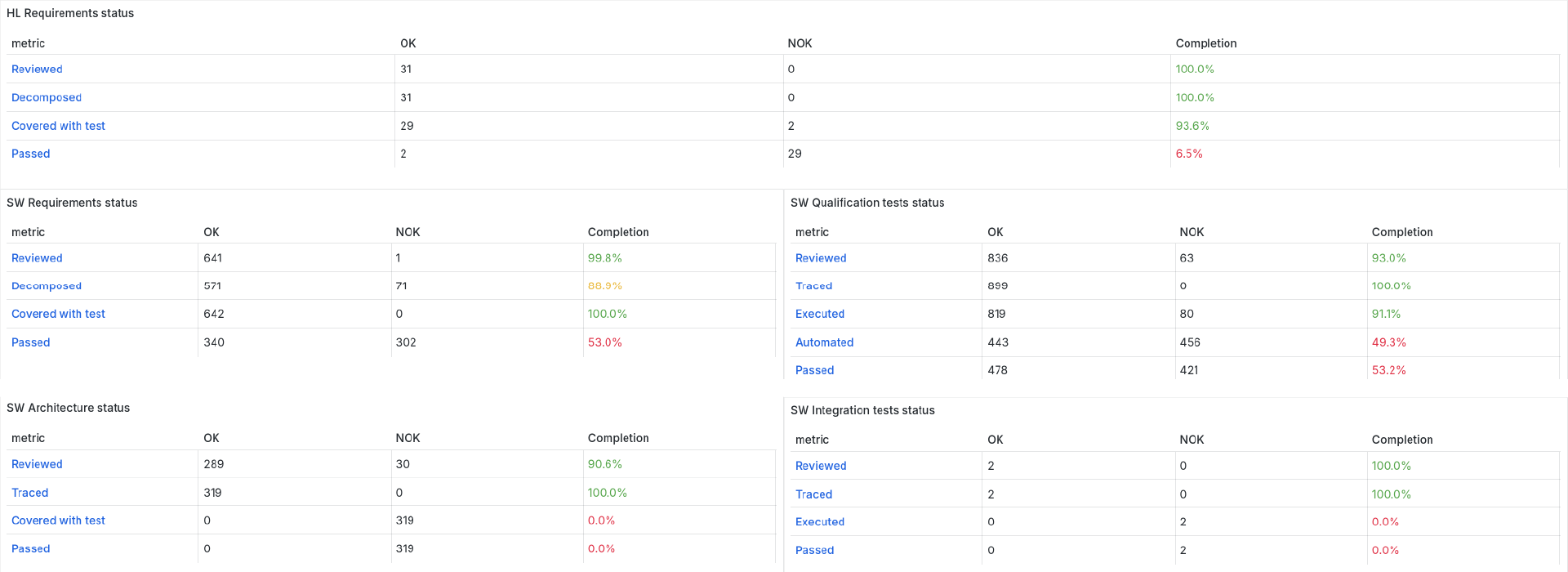Select the OK value 289 in SW Architecture
This screenshot has width=1568, height=572.
(214, 464)
